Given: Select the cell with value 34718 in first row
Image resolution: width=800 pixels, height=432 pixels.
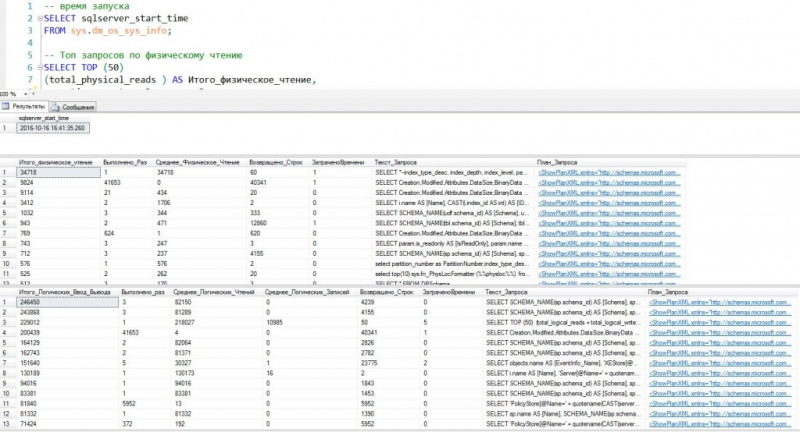Looking at the screenshot, I should click(30, 172).
